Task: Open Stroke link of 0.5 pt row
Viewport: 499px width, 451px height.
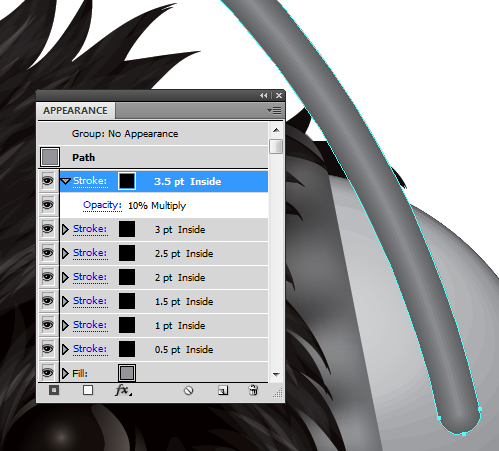Action: coord(90,349)
